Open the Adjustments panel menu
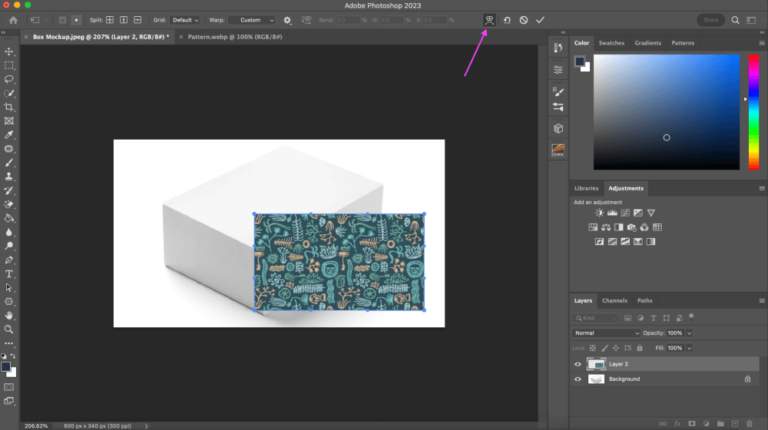 coord(762,189)
